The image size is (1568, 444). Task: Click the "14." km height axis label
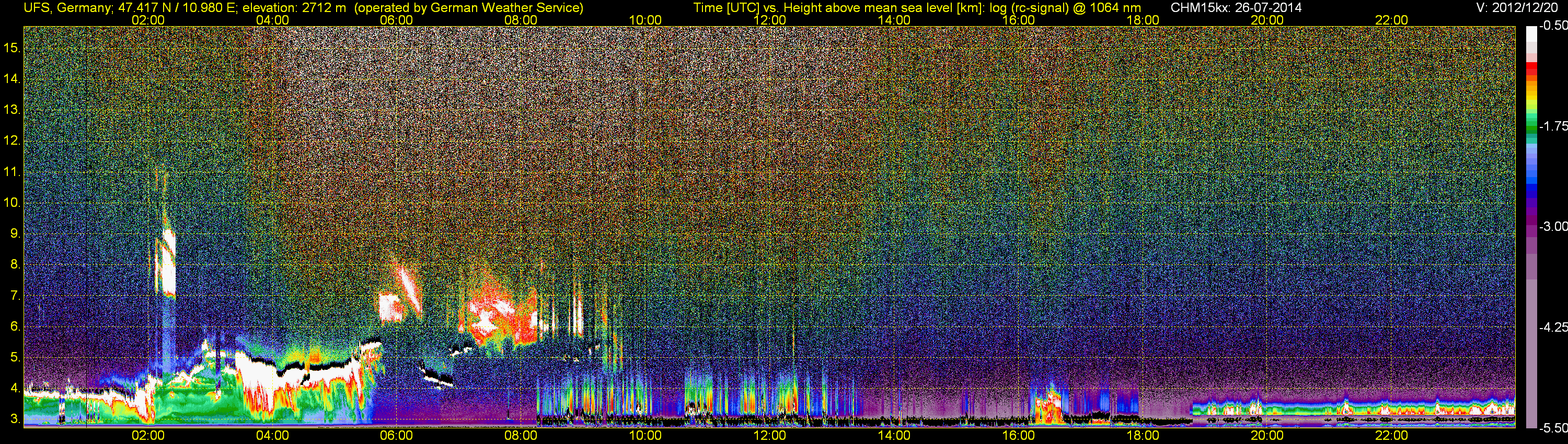12,78
